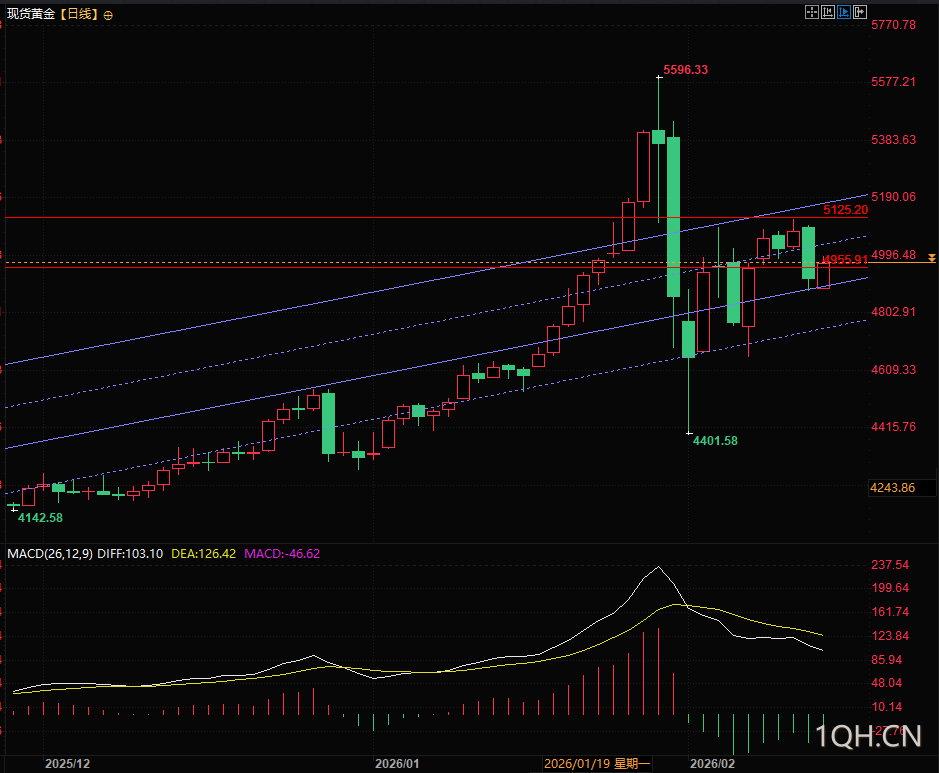The height and width of the screenshot is (773, 939).
Task: Click the 199.64 MACD axis label
Action: tap(890, 587)
